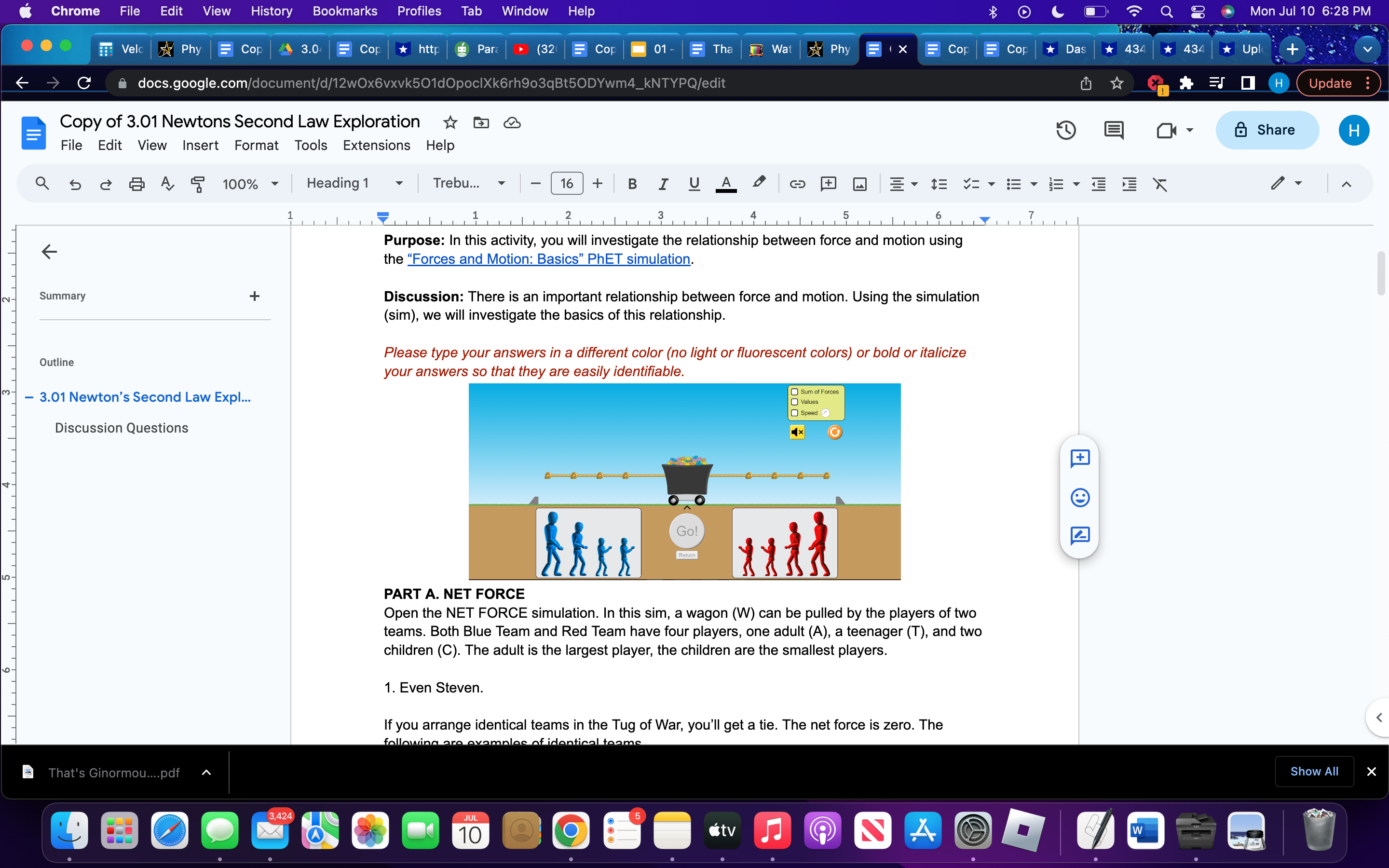Select the paint format tool
Viewport: 1389px width, 868px height.
[198, 184]
